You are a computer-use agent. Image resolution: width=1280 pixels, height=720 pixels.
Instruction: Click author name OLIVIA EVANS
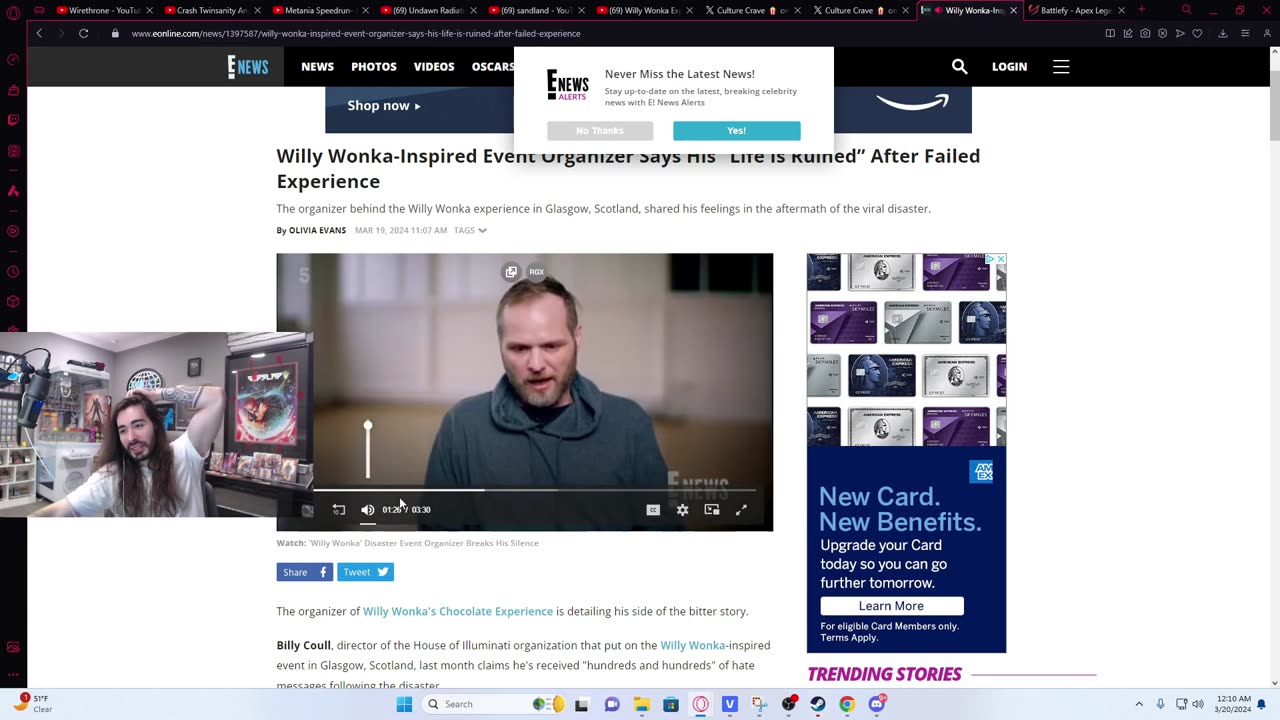click(317, 230)
